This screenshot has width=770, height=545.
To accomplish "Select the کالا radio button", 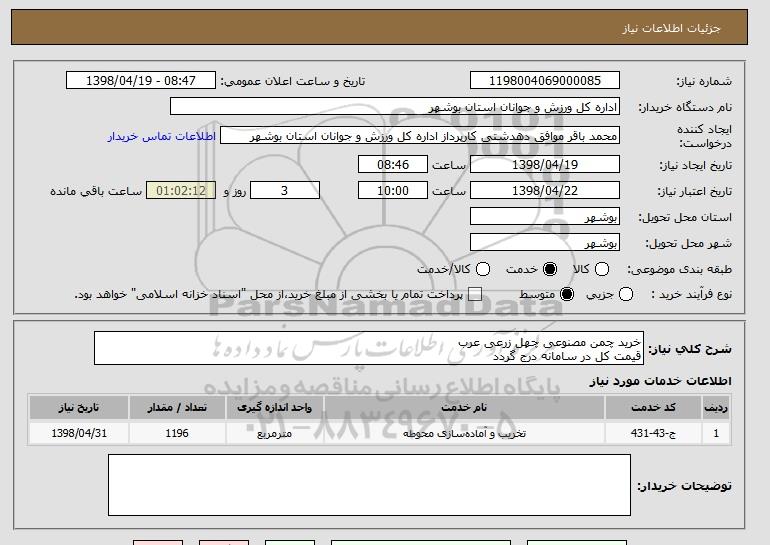I will [x=602, y=269].
